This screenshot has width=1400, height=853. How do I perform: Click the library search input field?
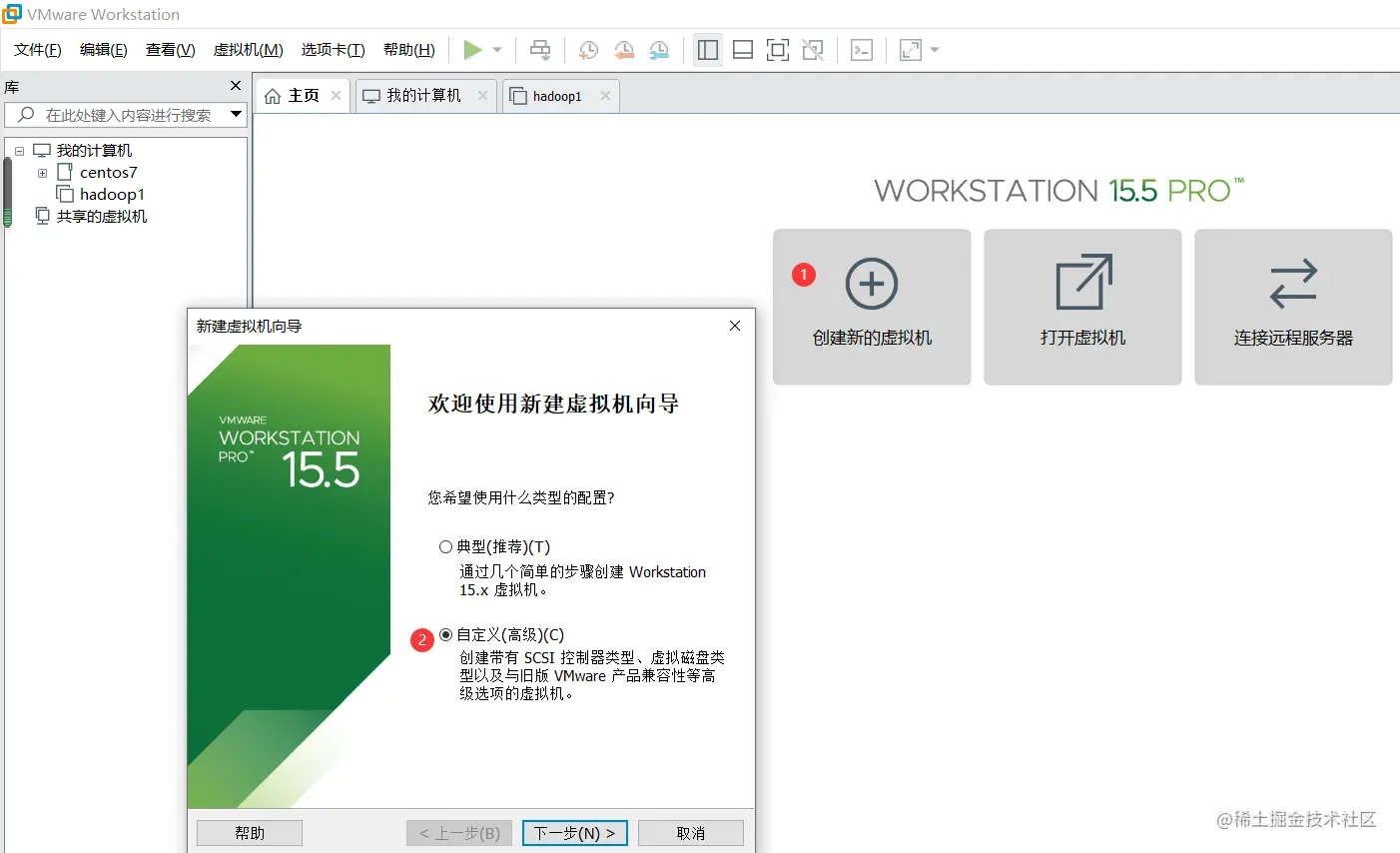[128, 115]
